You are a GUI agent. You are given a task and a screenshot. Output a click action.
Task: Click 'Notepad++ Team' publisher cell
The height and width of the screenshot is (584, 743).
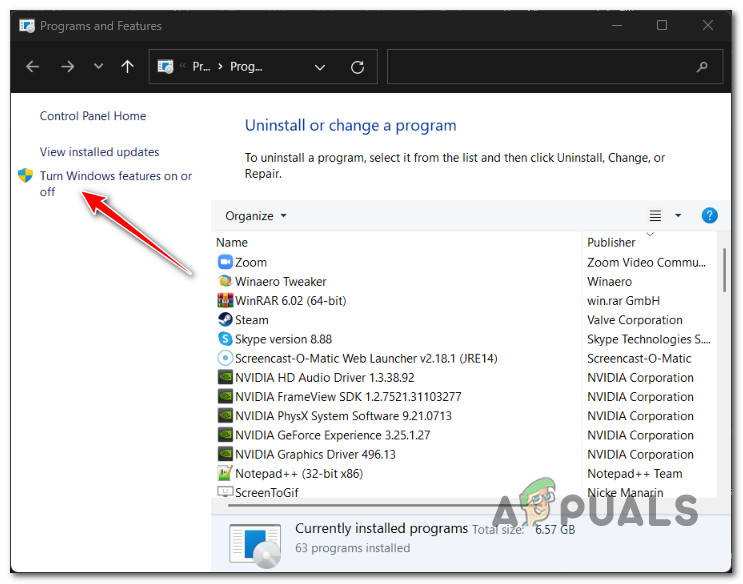coord(634,474)
